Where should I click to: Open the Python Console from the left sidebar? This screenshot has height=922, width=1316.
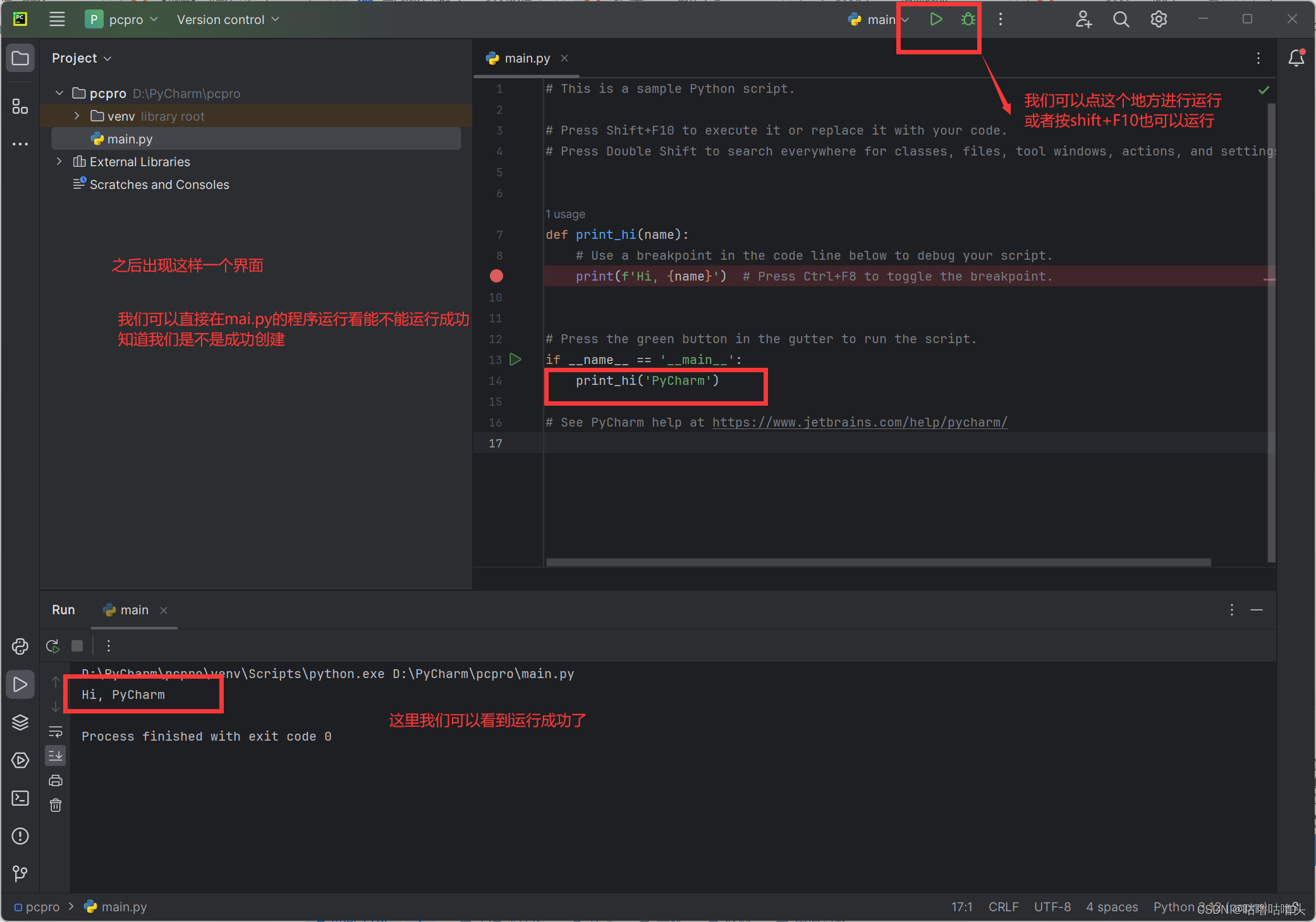point(20,646)
